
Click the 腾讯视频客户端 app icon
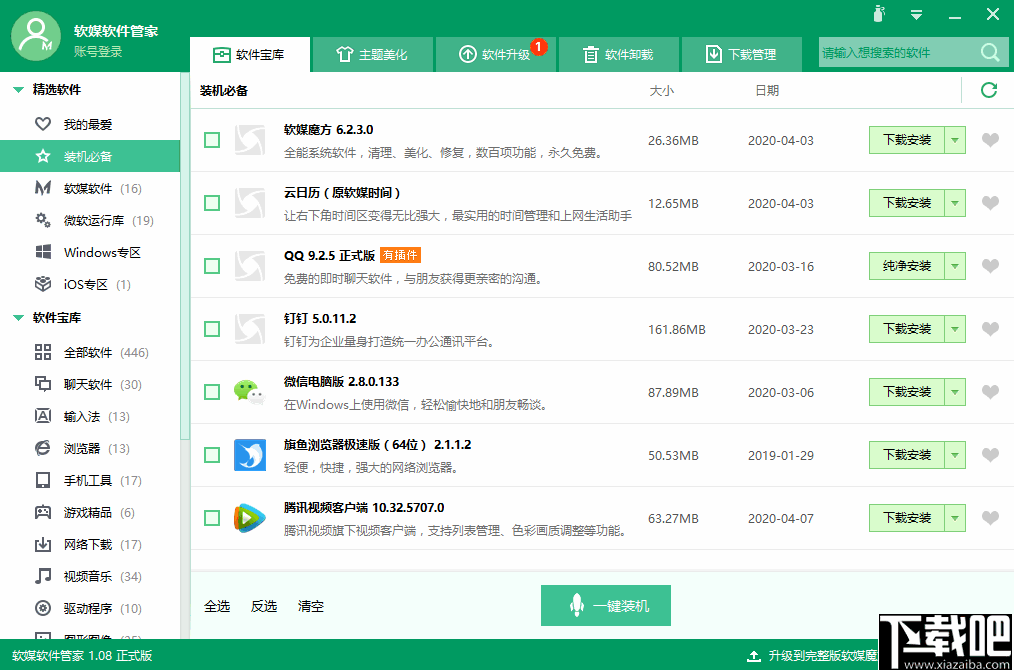point(250,518)
